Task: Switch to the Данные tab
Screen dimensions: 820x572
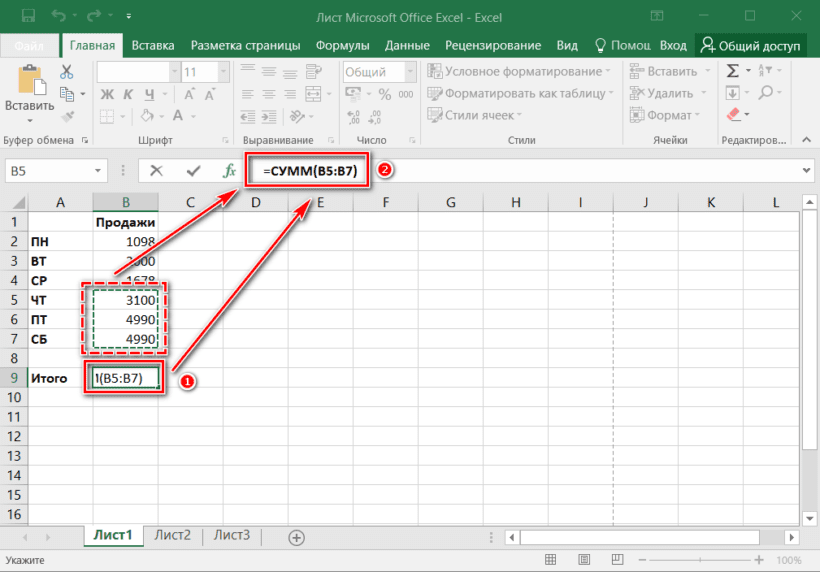Action: click(x=407, y=46)
